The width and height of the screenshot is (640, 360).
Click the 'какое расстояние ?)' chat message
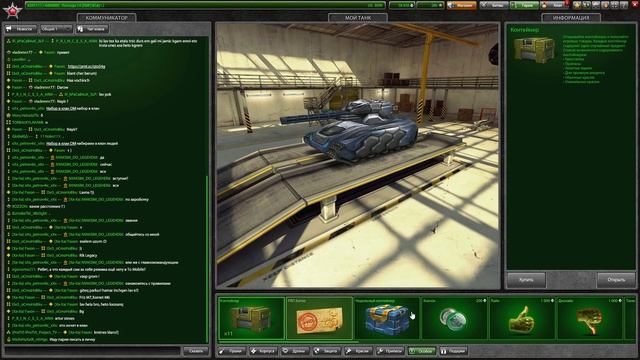(x=47, y=207)
